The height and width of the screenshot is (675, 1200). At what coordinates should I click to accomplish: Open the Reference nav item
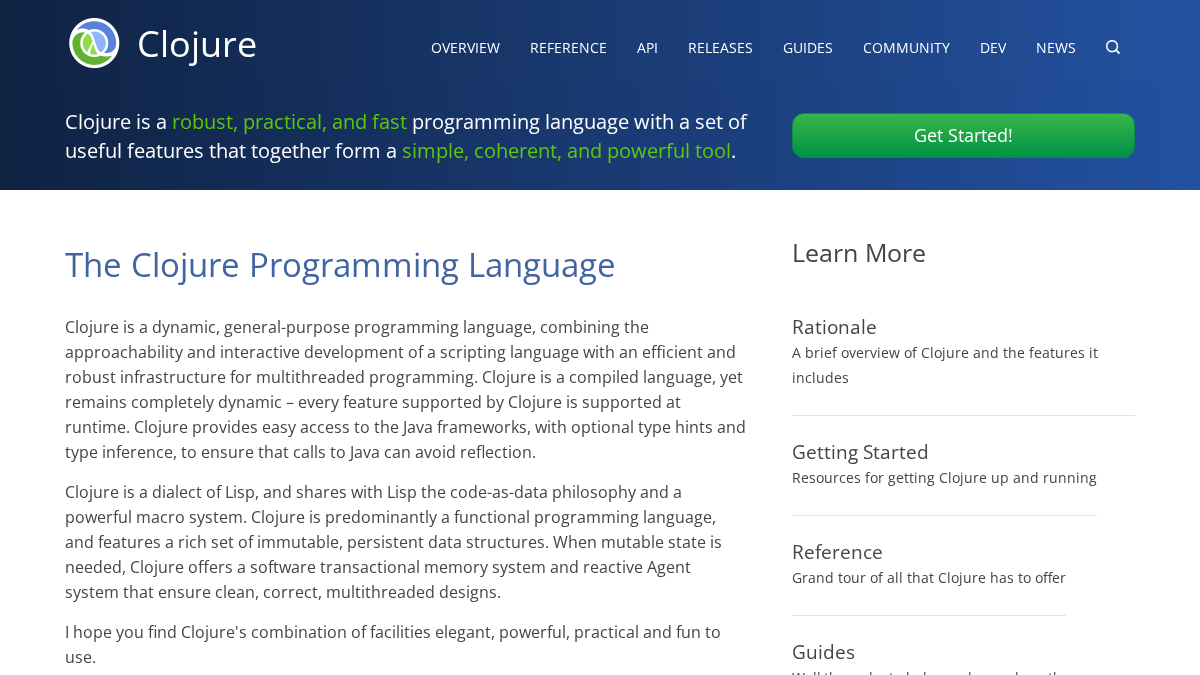[568, 48]
